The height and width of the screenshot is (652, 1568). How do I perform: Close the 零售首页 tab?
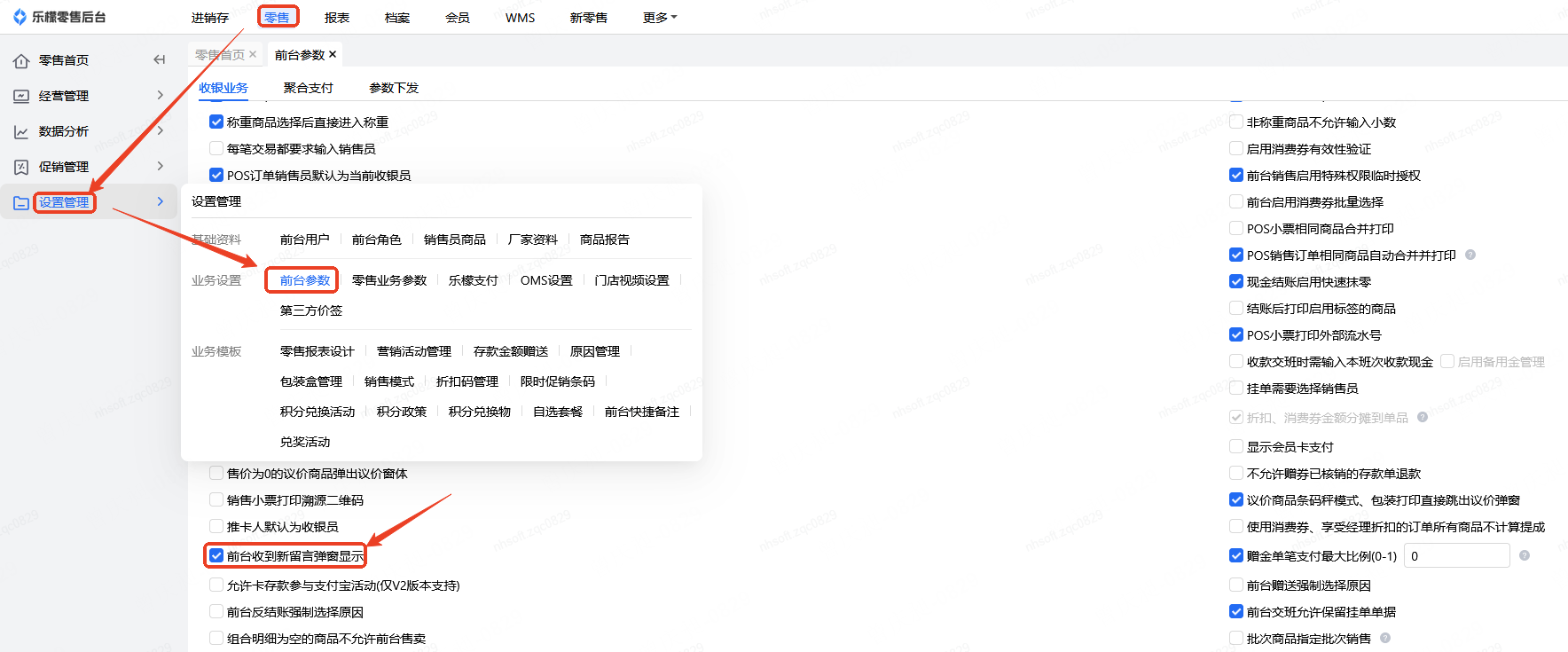tap(253, 54)
